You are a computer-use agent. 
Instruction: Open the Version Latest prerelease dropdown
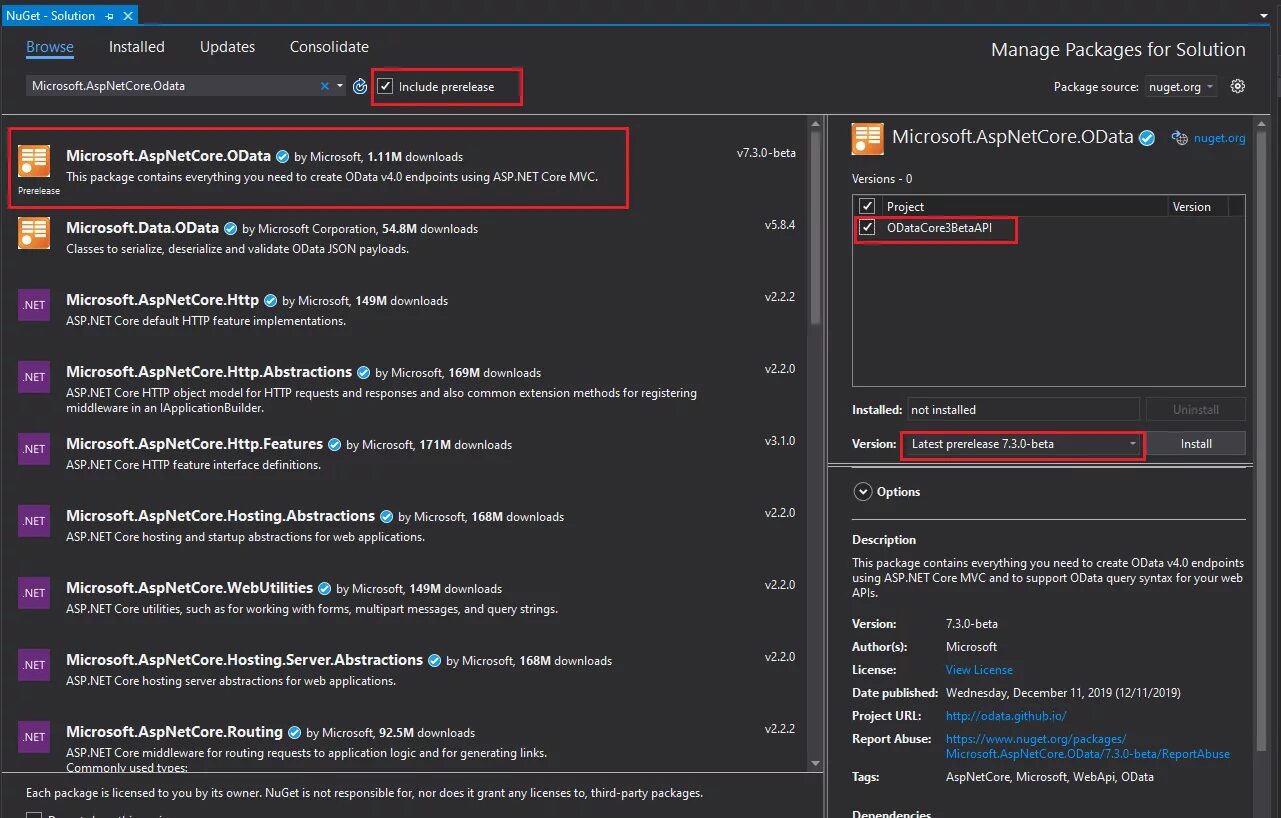coord(1022,444)
